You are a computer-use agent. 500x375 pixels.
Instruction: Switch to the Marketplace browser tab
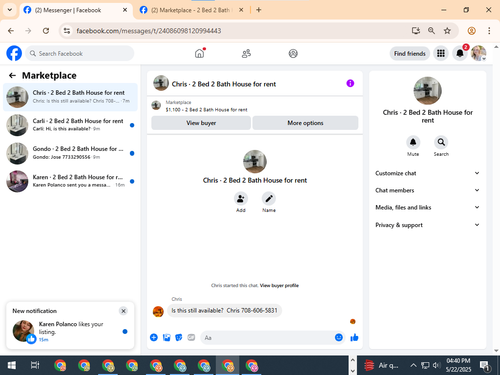[191, 10]
